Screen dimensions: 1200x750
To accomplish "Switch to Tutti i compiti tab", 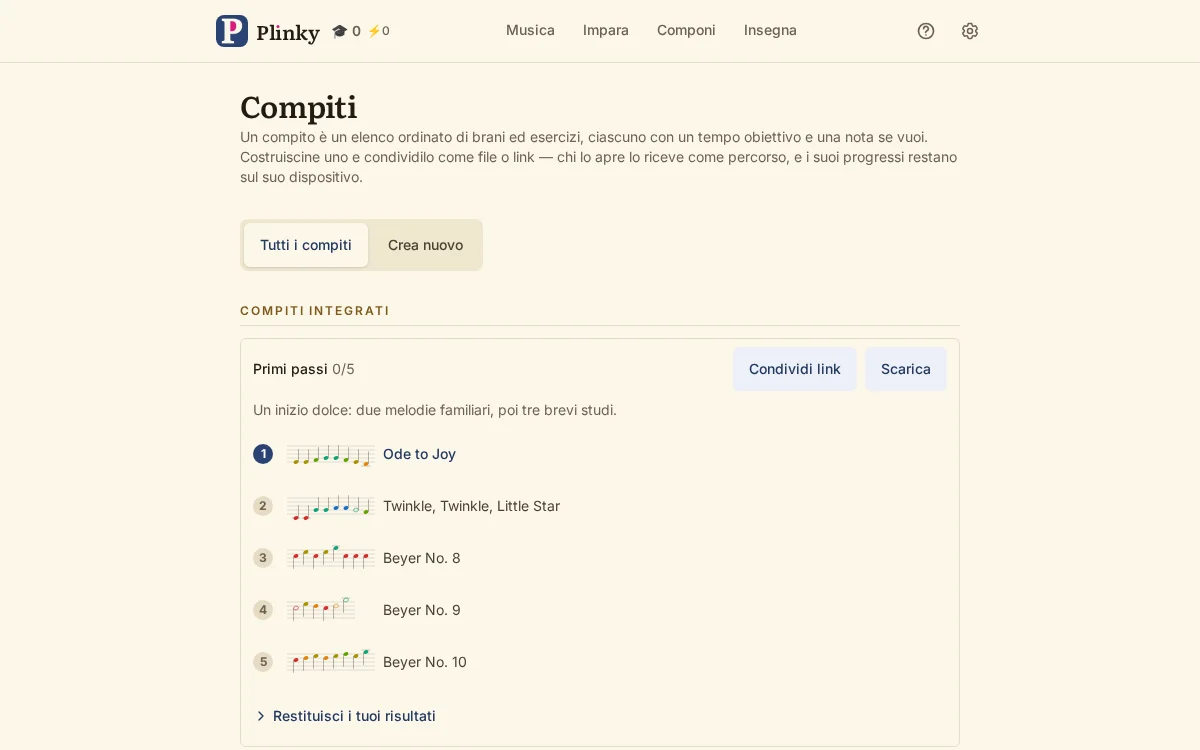I will tap(306, 245).
